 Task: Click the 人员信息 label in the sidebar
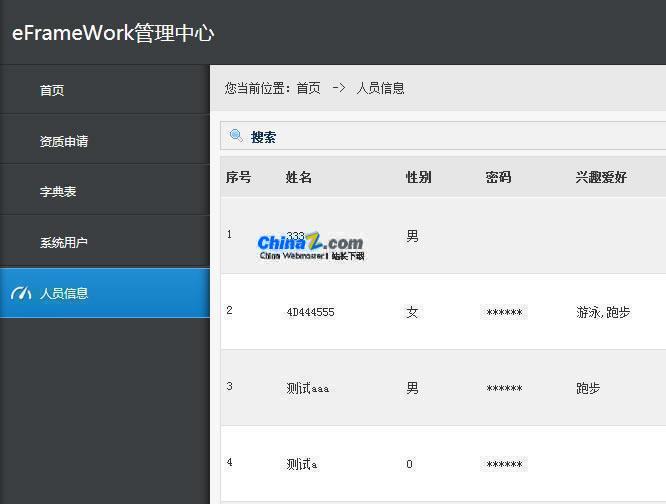64,293
